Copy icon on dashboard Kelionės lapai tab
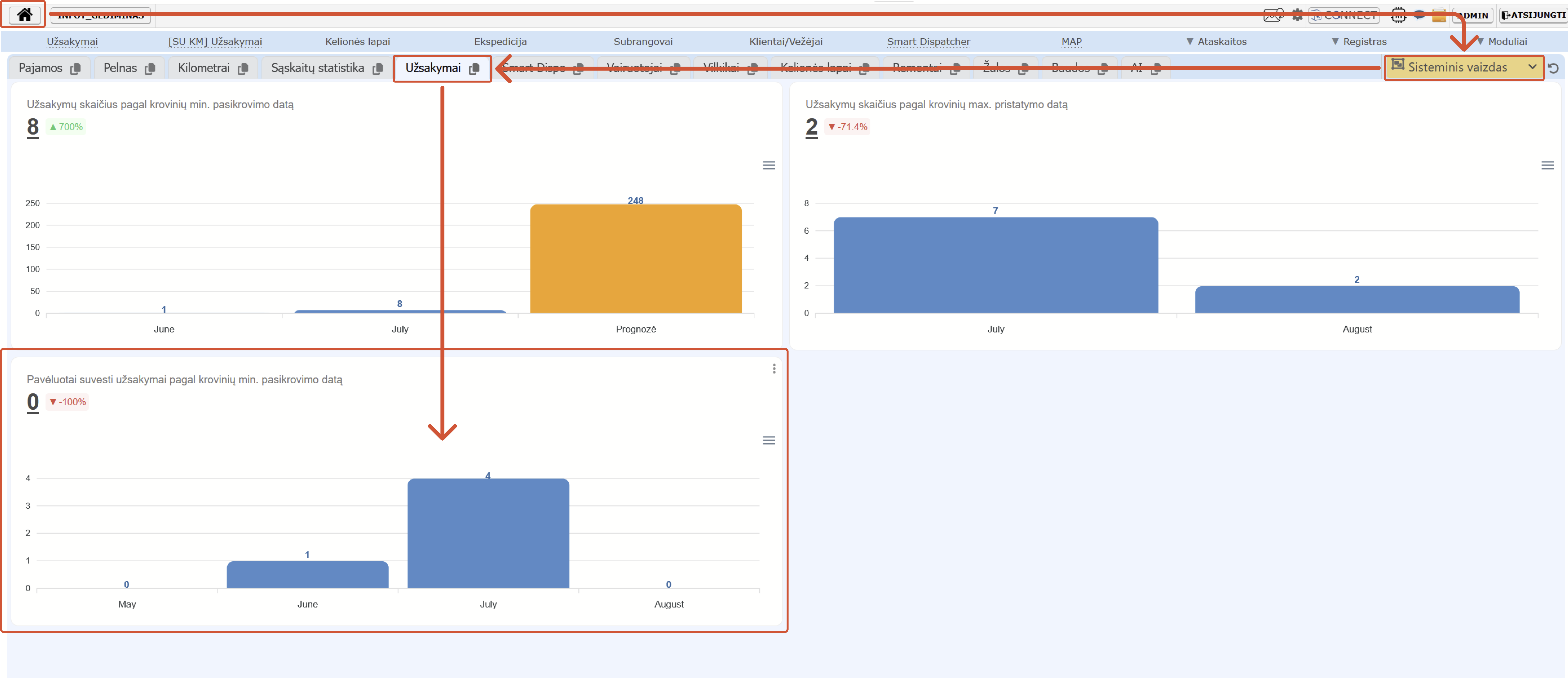 pyautogui.click(x=864, y=69)
